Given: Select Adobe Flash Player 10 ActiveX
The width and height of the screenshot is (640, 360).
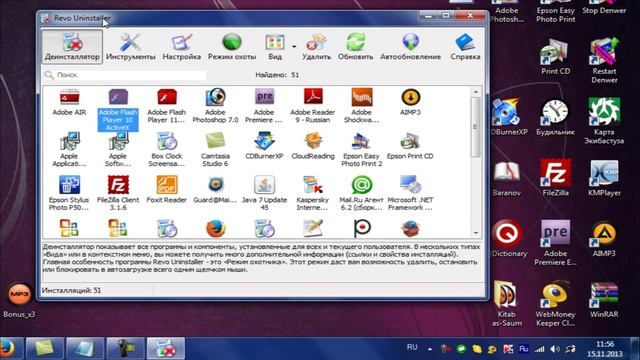Looking at the screenshot, I should click(118, 110).
